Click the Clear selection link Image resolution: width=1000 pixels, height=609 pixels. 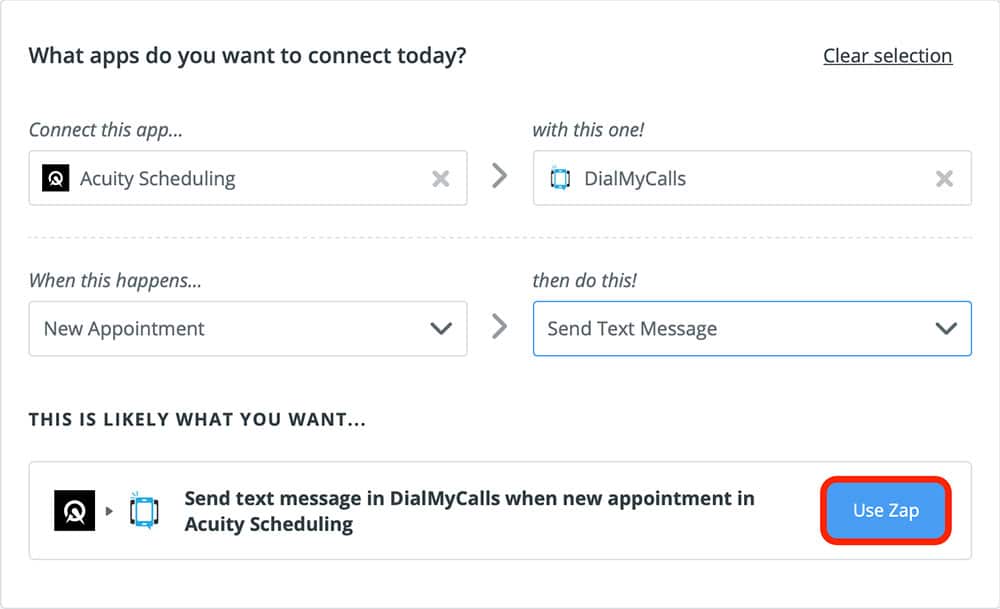(x=887, y=56)
